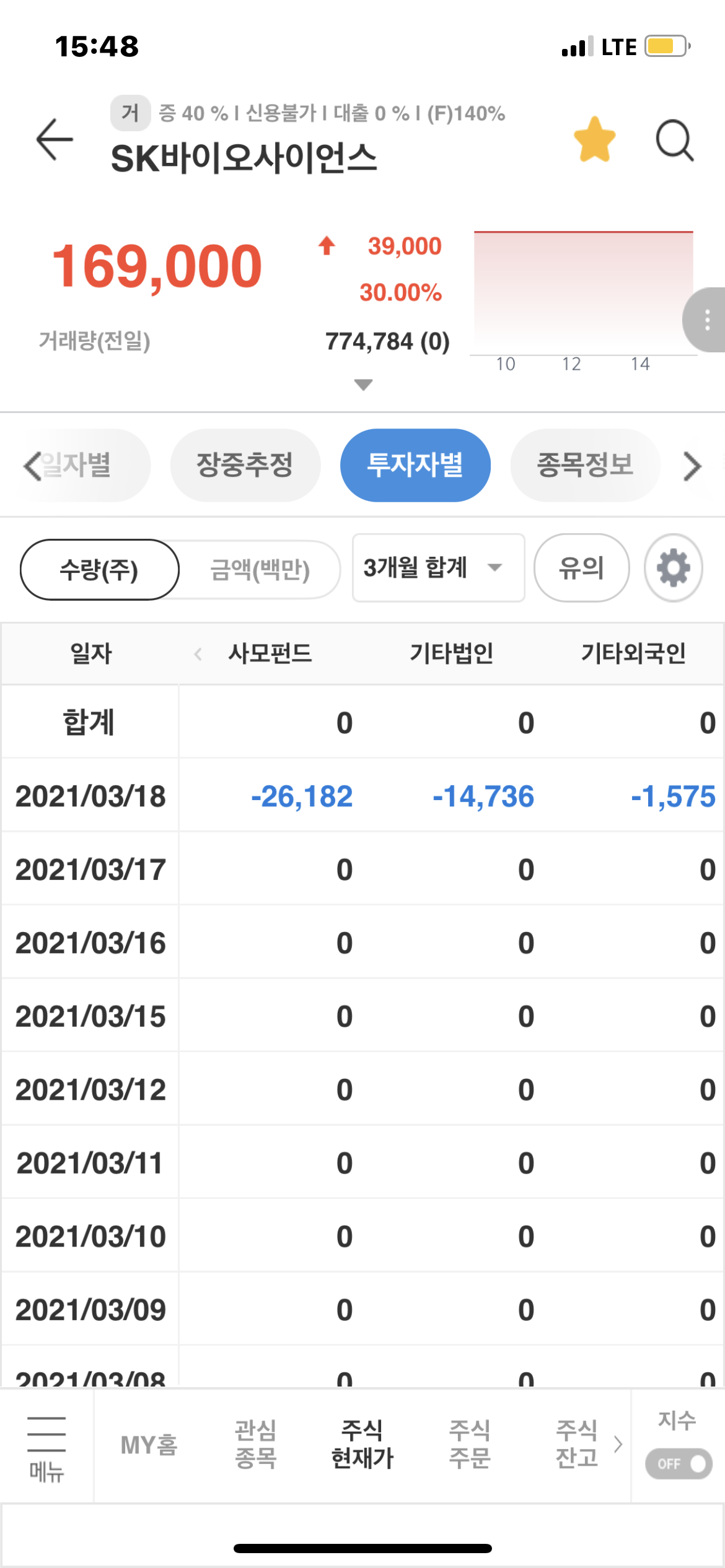
Task: Tap the 유의 button
Action: (581, 567)
